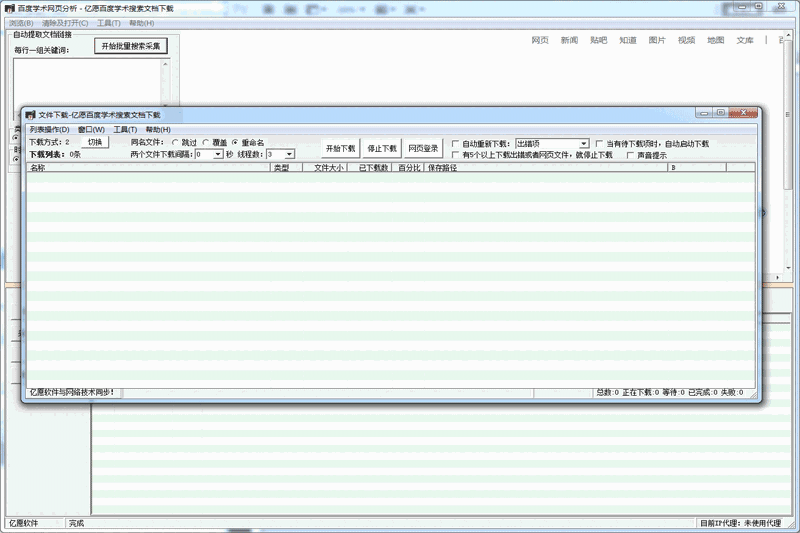Image resolution: width=800 pixels, height=533 pixels.
Task: Tick the 当有待下载项时,自动启动下载 checkbox
Action: click(599, 144)
